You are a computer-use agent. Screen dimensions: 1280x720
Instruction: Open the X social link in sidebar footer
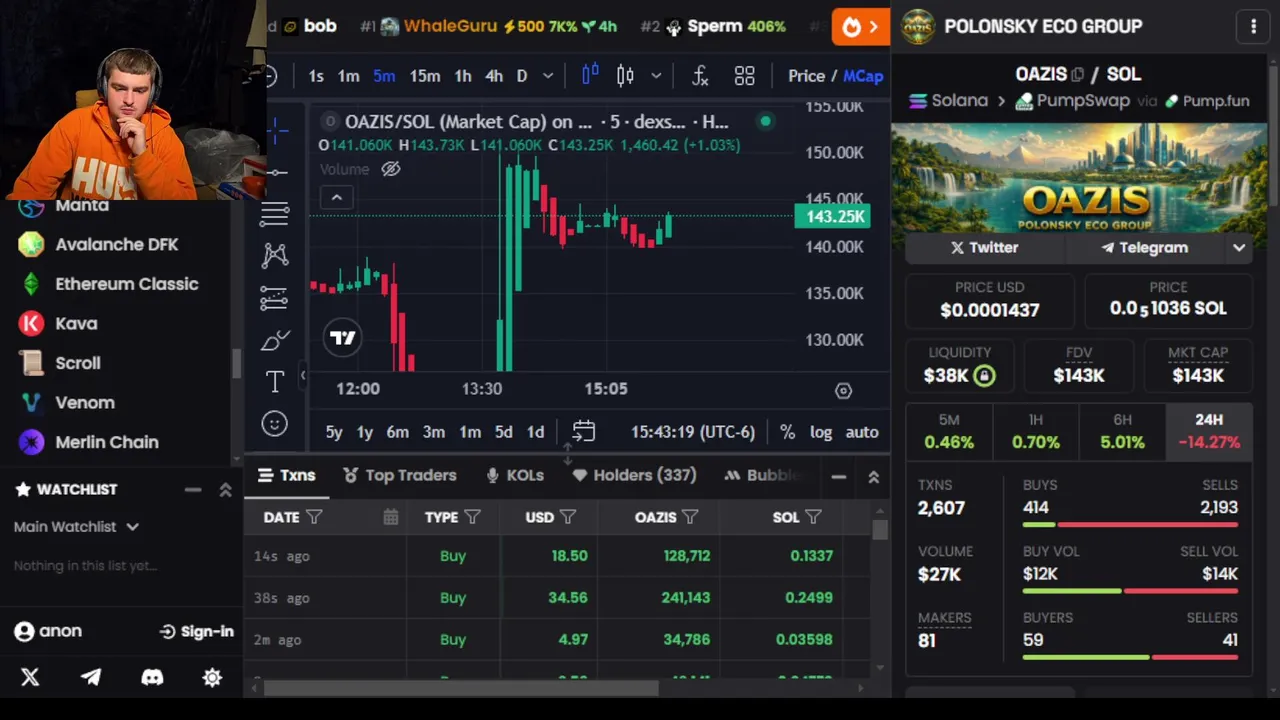(x=30, y=677)
